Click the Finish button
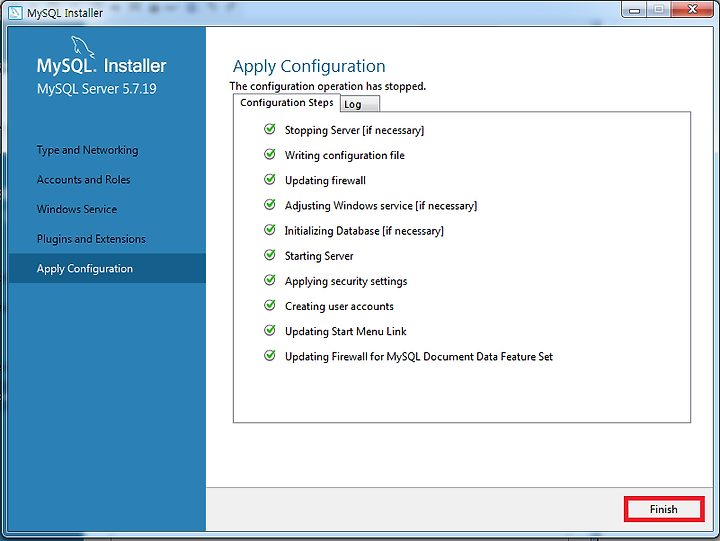This screenshot has height=541, width=720. pos(664,509)
